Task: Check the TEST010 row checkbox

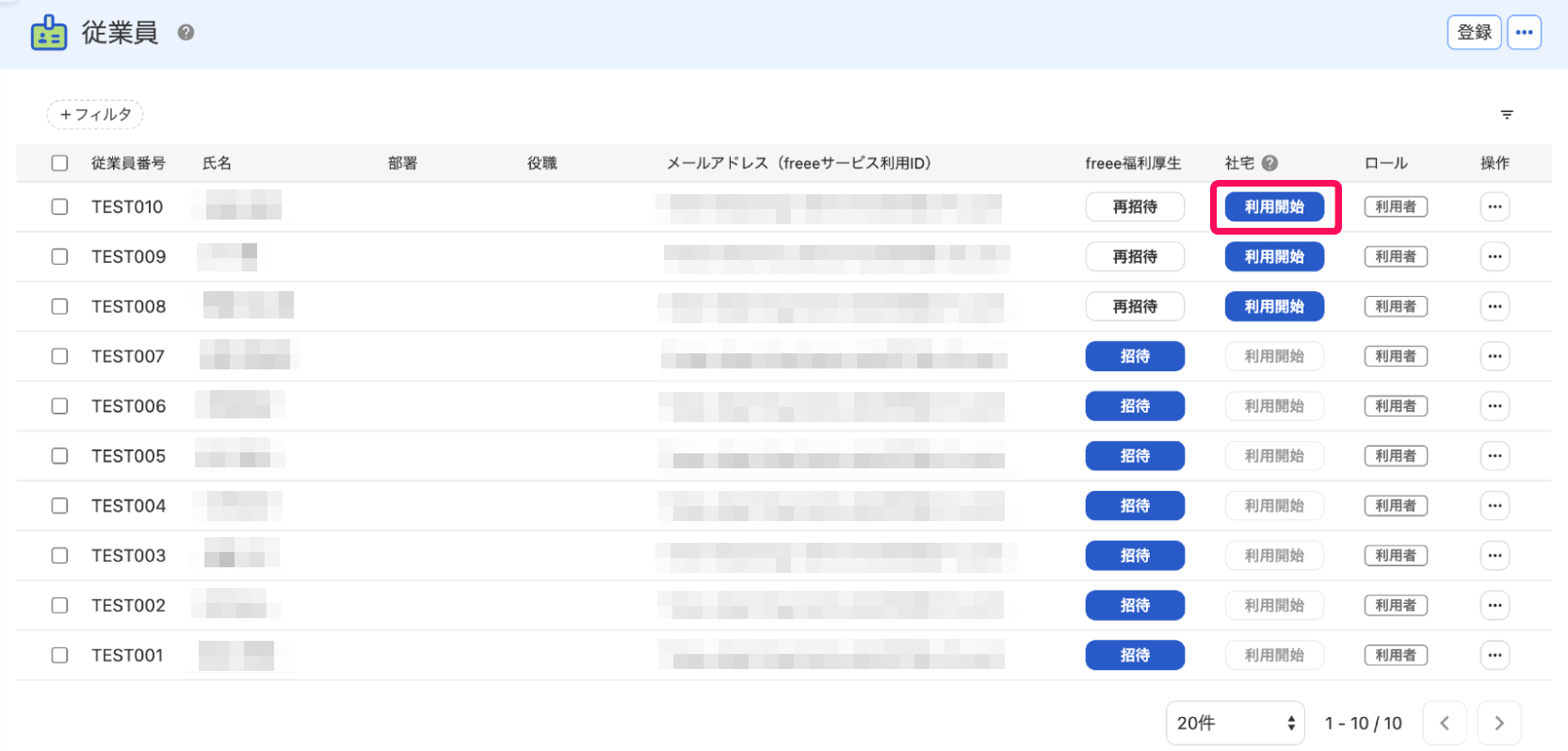Action: point(59,206)
